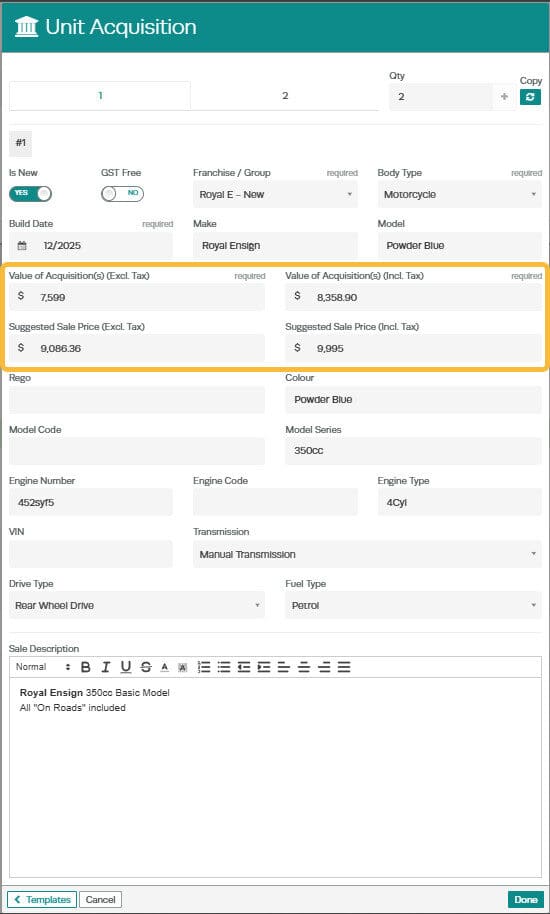This screenshot has width=550, height=914.
Task: Go back to Templates
Action: pos(42,899)
